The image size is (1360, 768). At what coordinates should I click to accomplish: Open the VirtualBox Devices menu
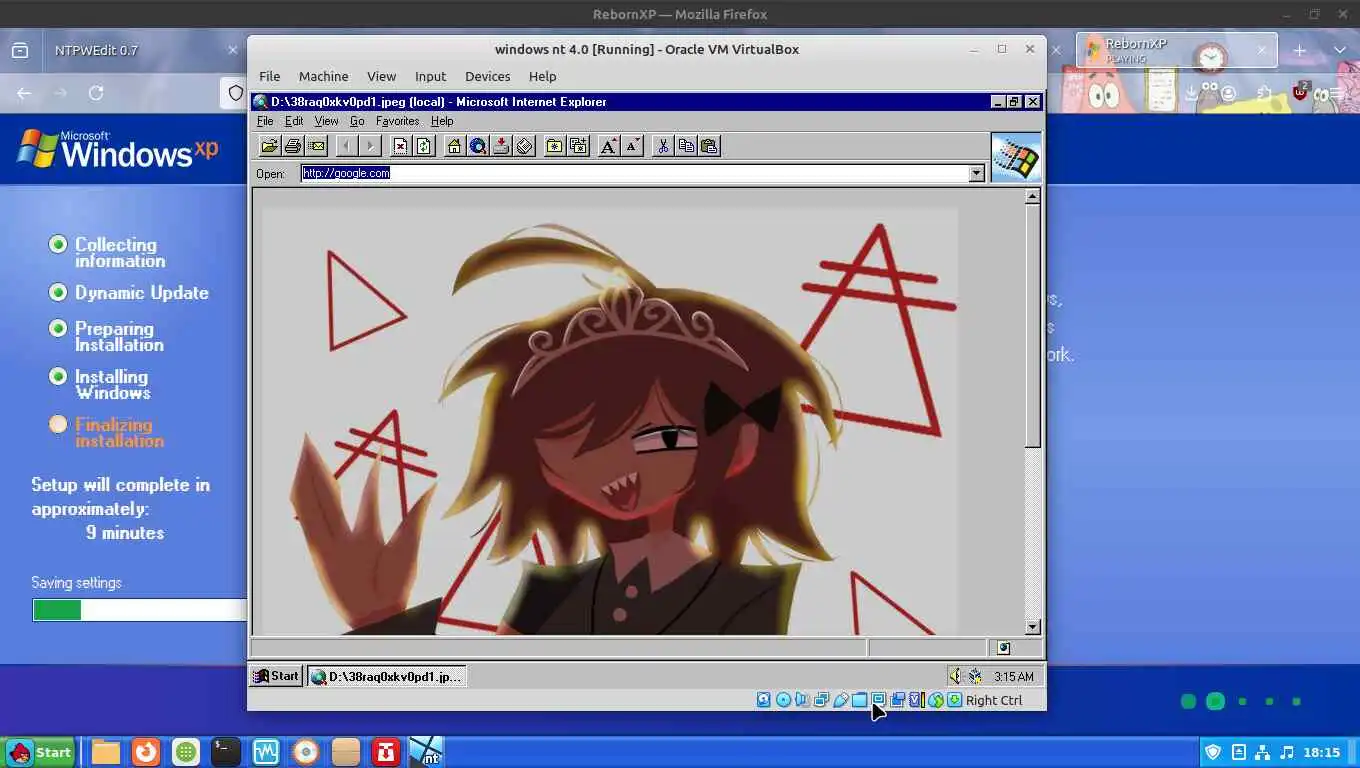tap(487, 76)
